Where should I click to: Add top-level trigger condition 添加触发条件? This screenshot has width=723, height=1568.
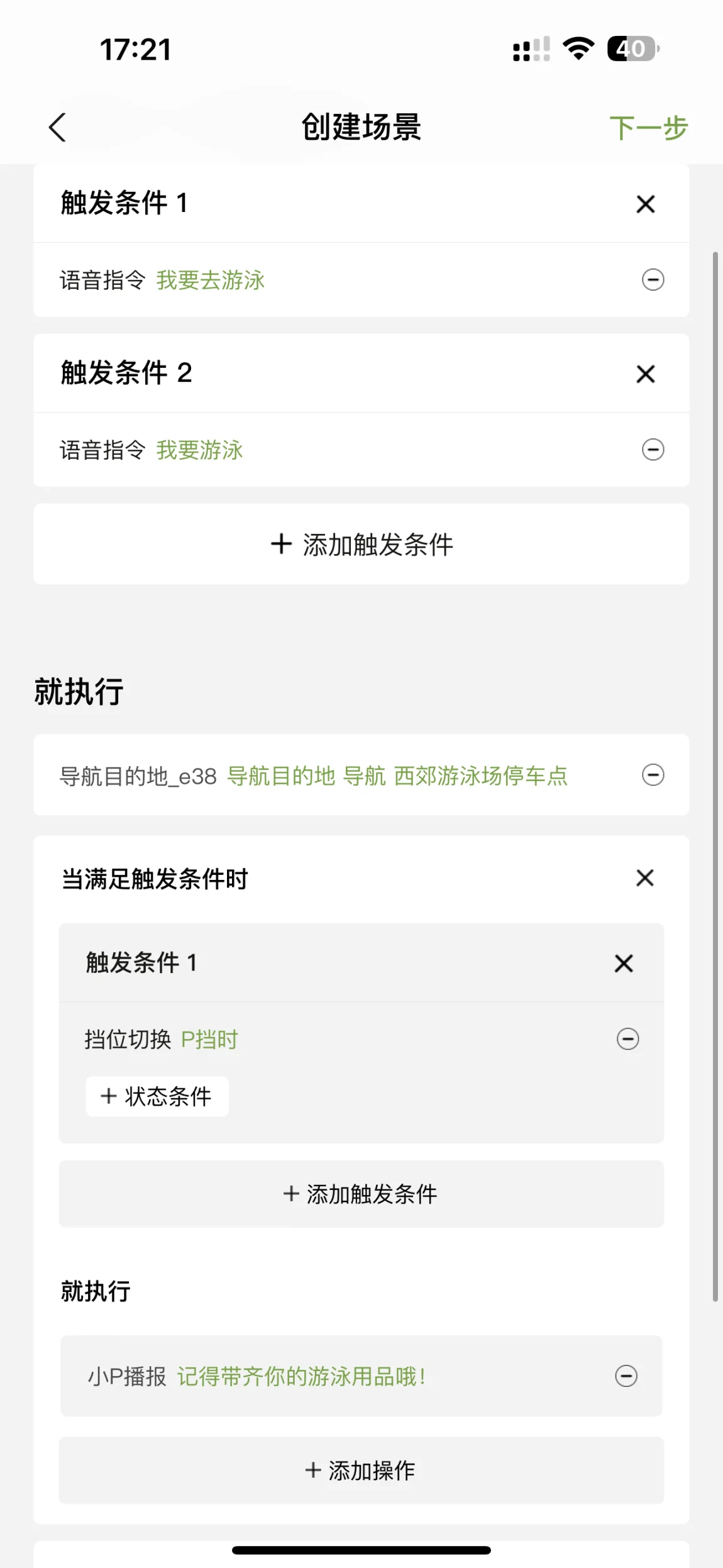[361, 544]
